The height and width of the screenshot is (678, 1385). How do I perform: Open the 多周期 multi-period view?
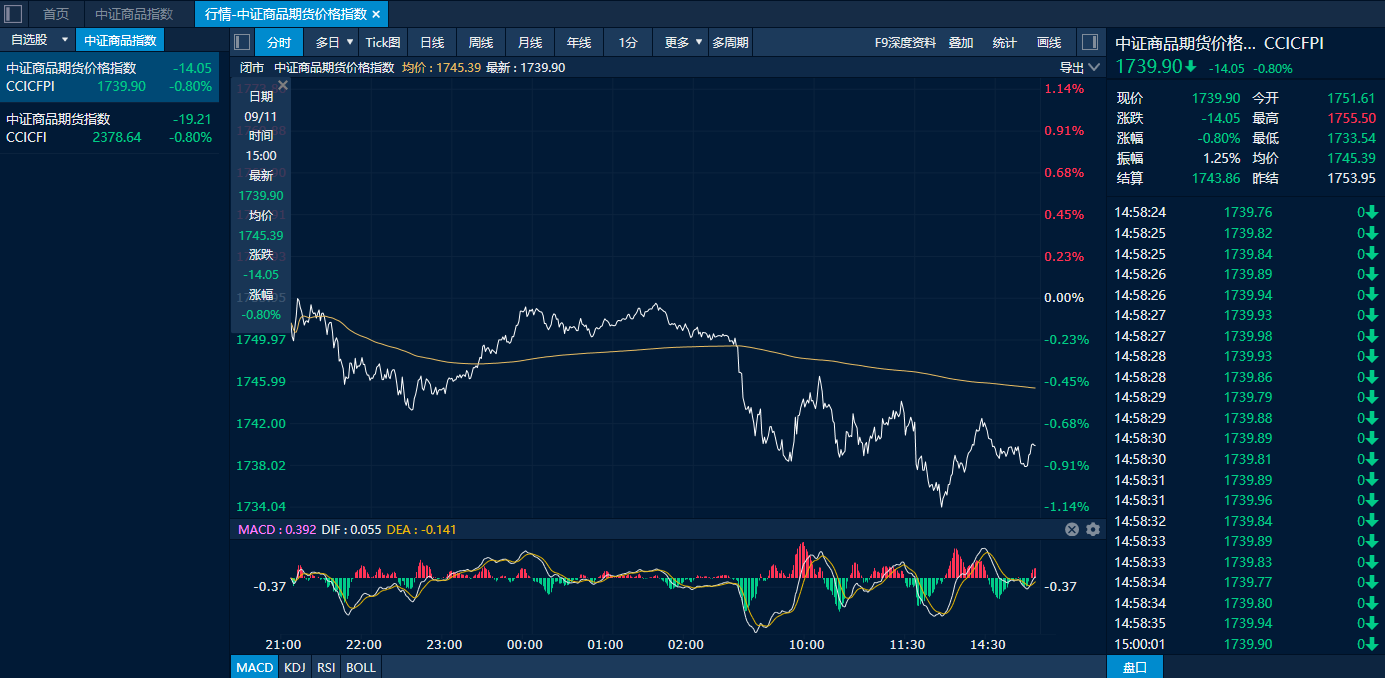pos(731,42)
